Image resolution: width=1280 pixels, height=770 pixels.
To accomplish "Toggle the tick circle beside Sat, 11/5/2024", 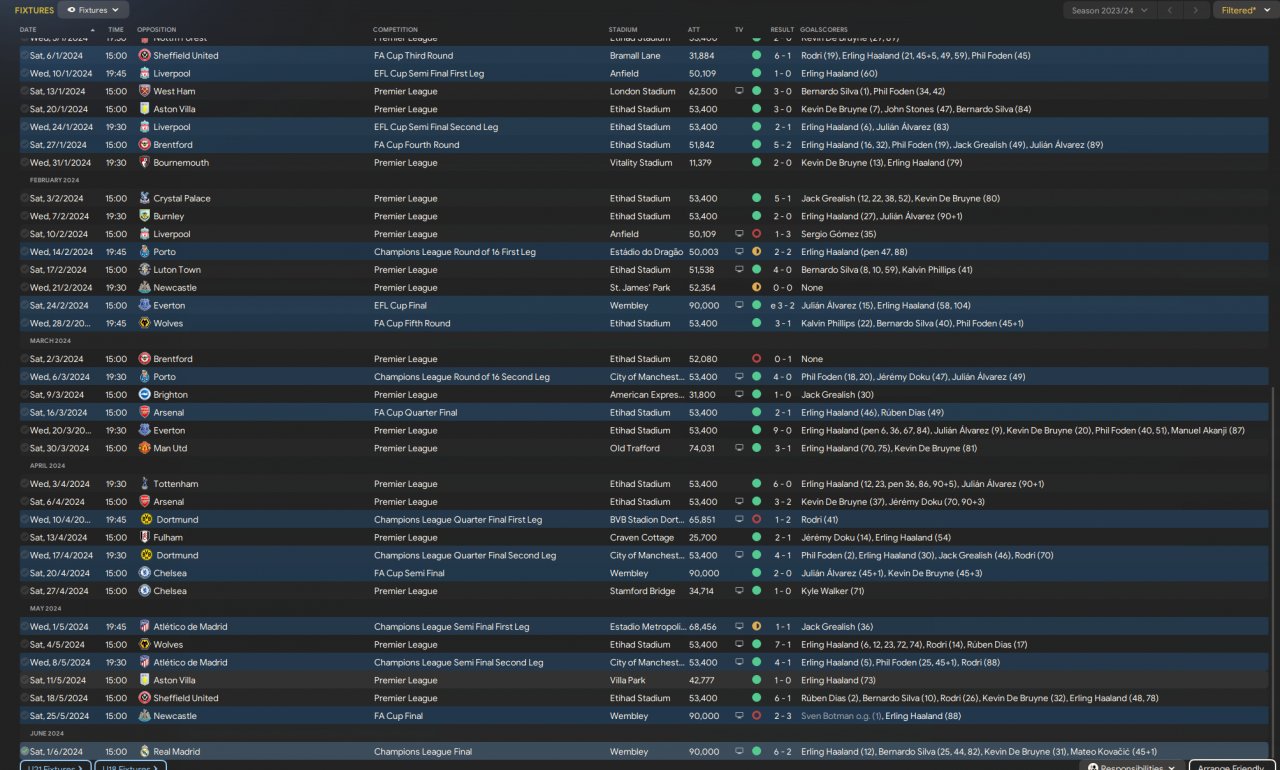I will click(25, 681).
